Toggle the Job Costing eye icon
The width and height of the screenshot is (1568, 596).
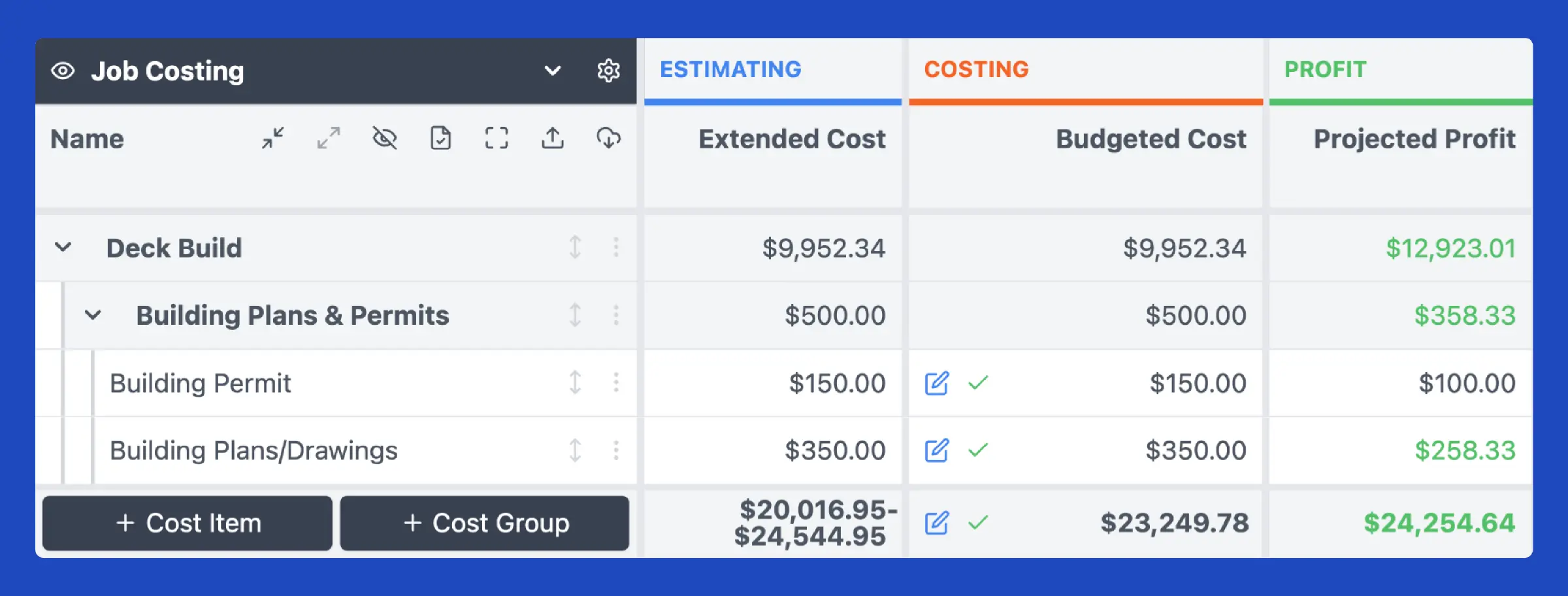(x=63, y=71)
